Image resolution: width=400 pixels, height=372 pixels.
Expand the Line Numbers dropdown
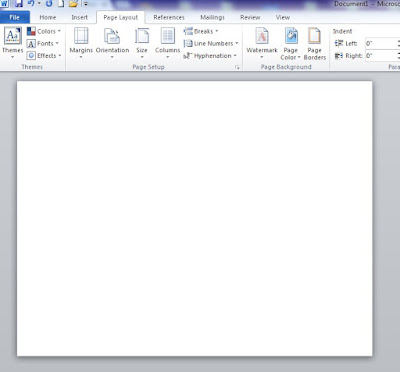[211, 43]
